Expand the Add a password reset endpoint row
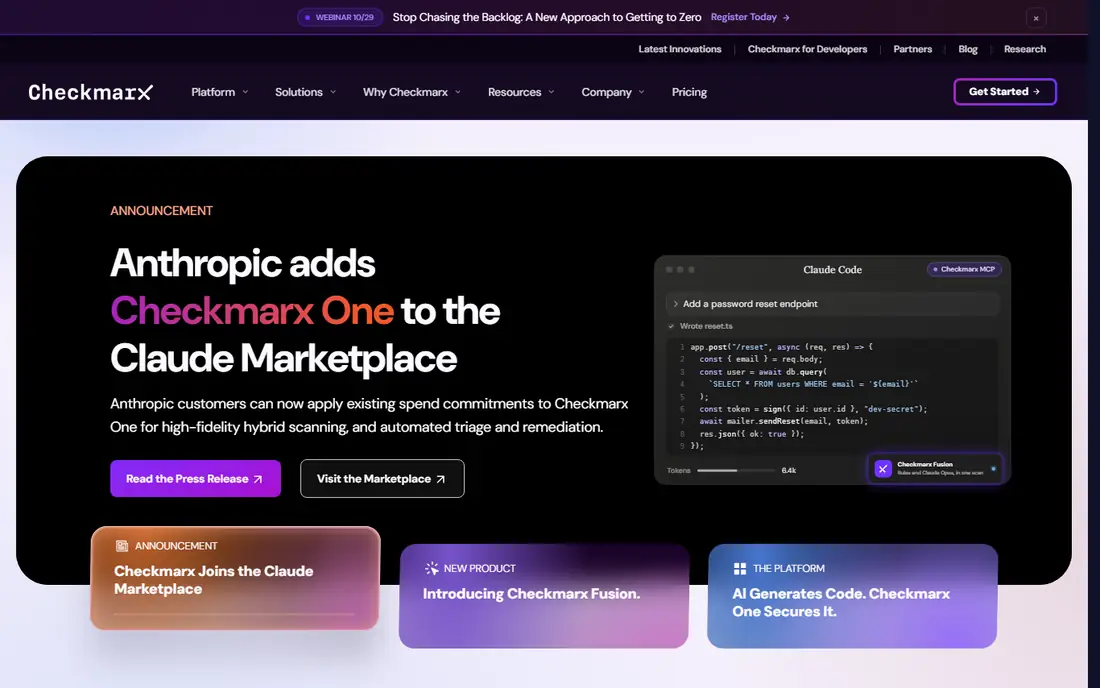This screenshot has width=1100, height=688. 832,304
